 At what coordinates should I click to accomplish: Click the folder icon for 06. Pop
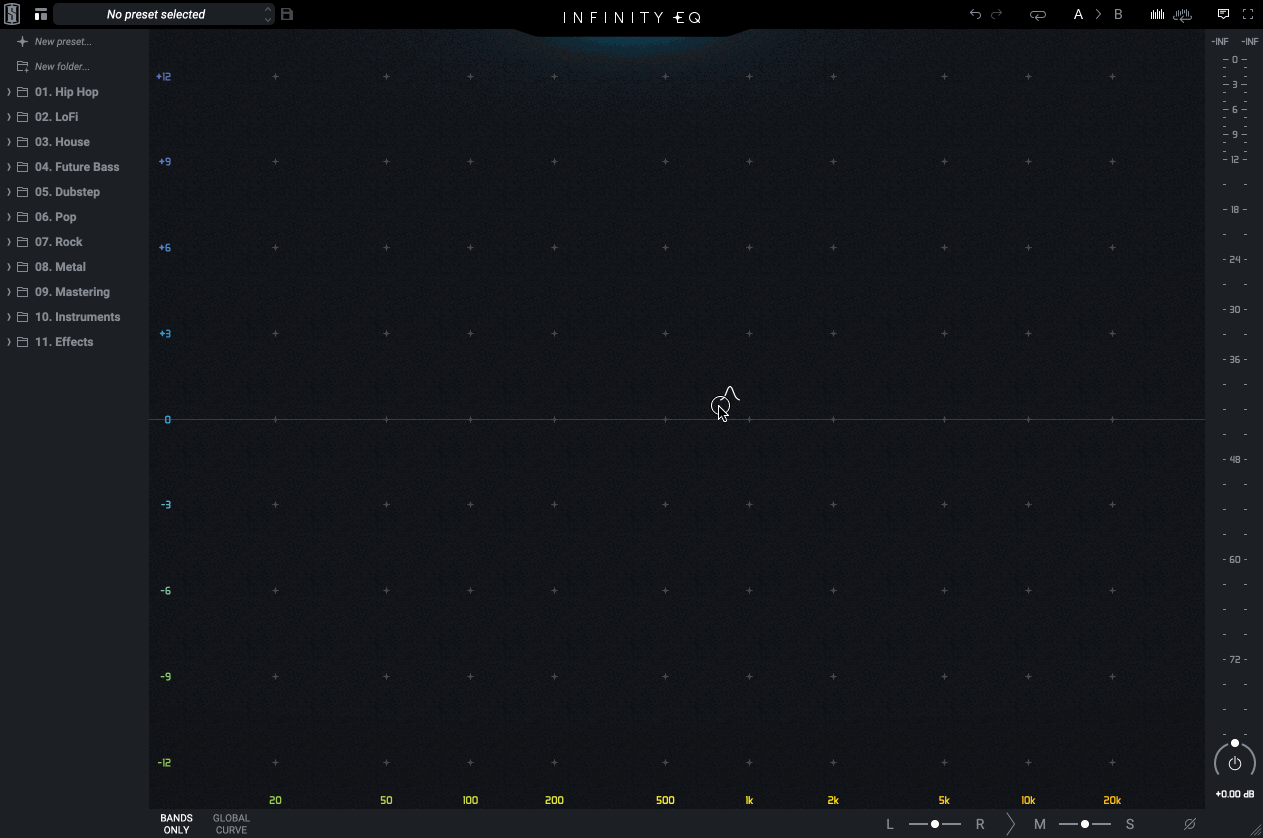[x=22, y=217]
